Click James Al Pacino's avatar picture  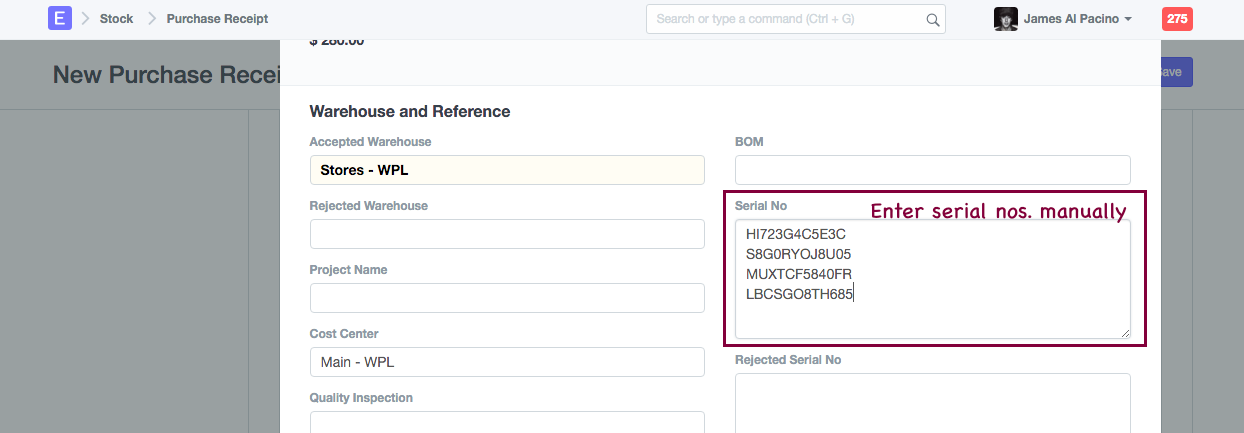click(x=1005, y=19)
